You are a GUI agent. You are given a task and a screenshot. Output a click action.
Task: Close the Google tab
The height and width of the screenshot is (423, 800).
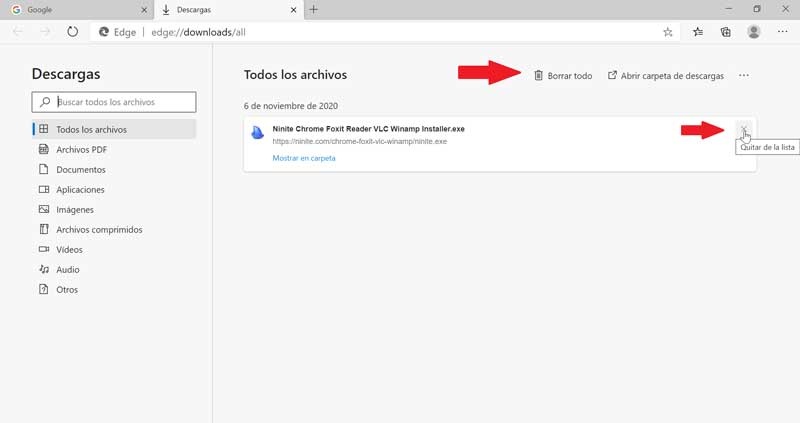pos(144,10)
